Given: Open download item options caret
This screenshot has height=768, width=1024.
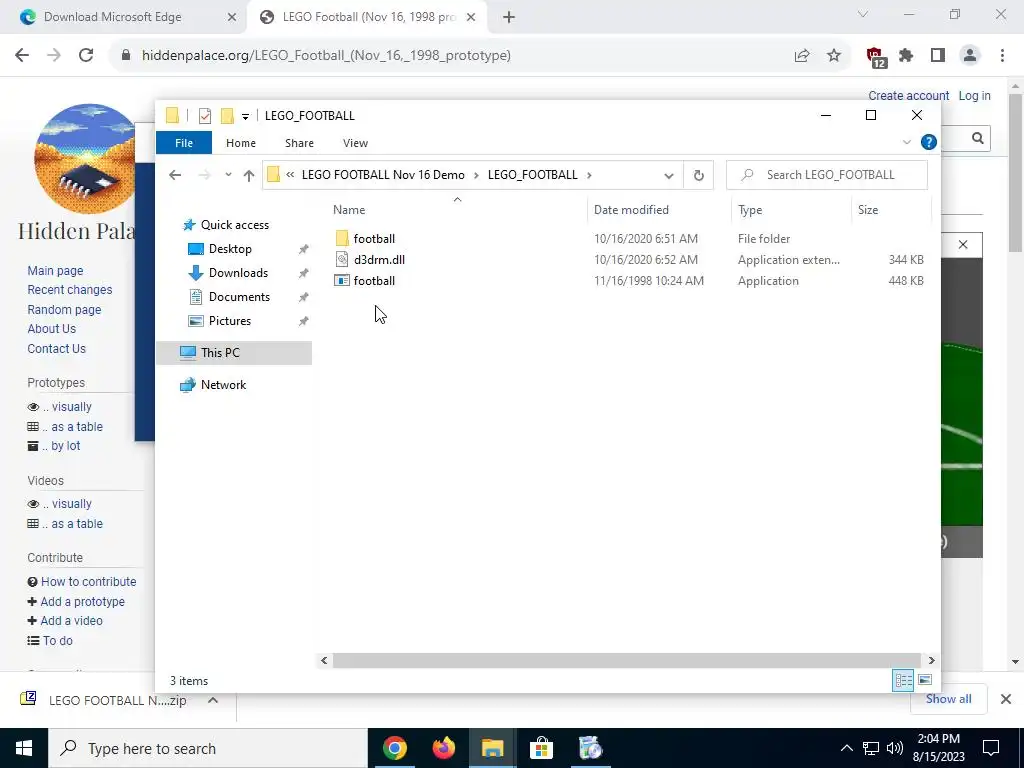Looking at the screenshot, I should [213, 700].
